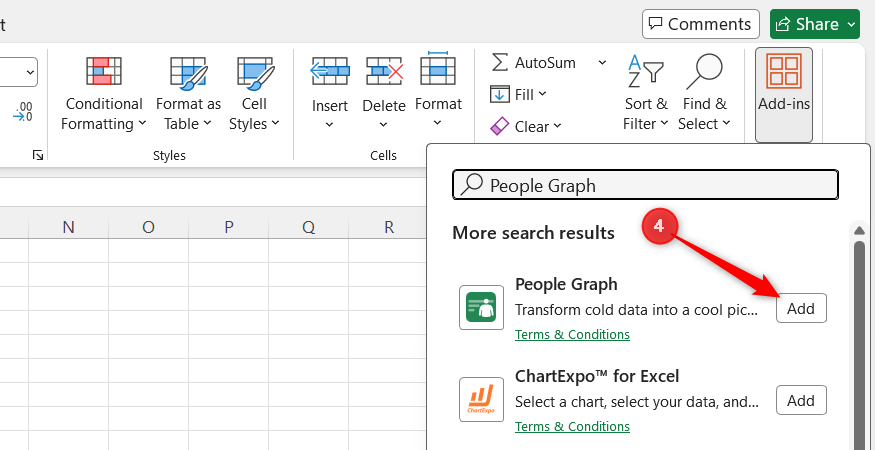Viewport: 875px width, 450px height.
Task: Open number format combo box arrow
Action: tap(30, 72)
